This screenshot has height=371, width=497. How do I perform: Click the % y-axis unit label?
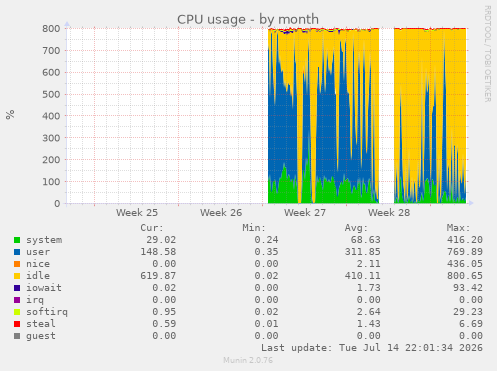(10, 114)
